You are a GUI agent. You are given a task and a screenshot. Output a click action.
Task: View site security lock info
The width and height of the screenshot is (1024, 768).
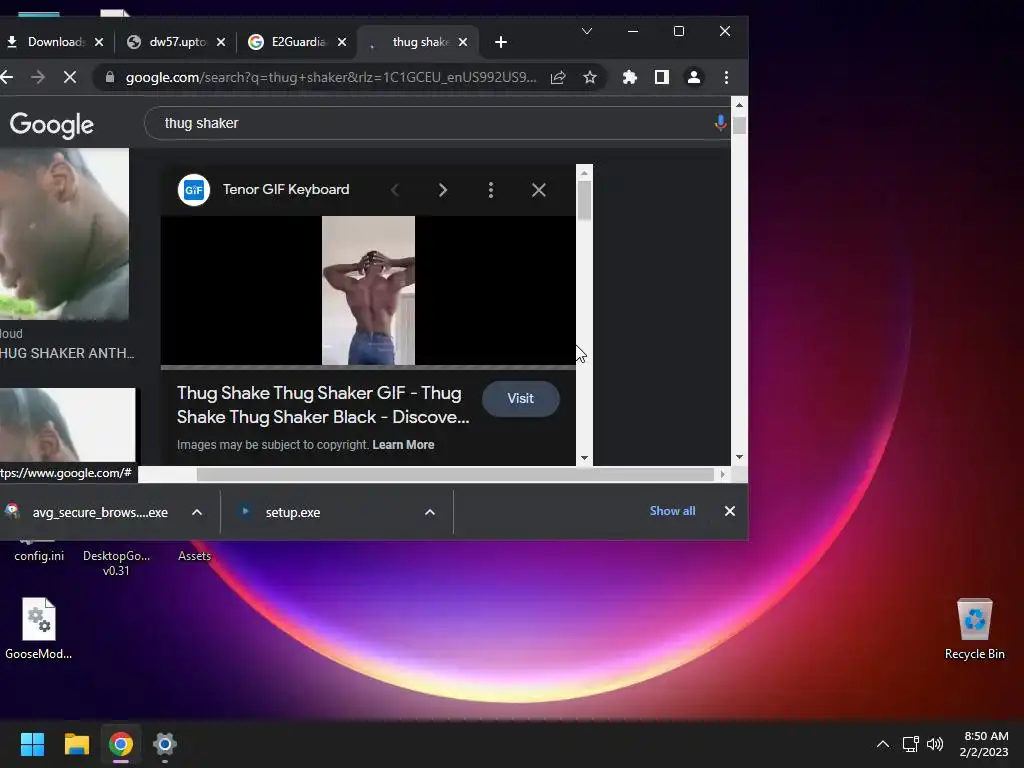click(110, 77)
